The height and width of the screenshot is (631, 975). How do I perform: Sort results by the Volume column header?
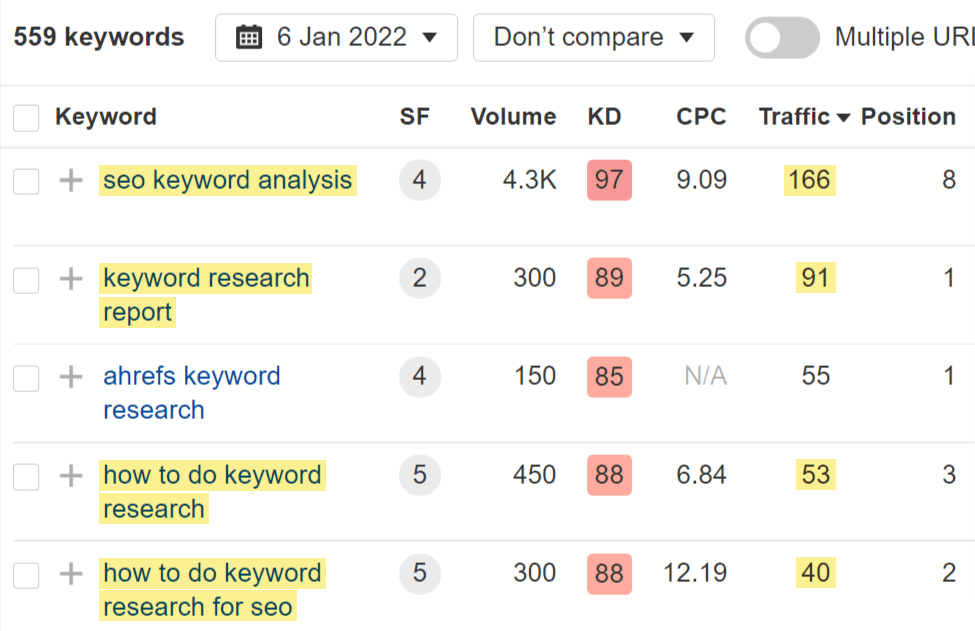click(513, 117)
